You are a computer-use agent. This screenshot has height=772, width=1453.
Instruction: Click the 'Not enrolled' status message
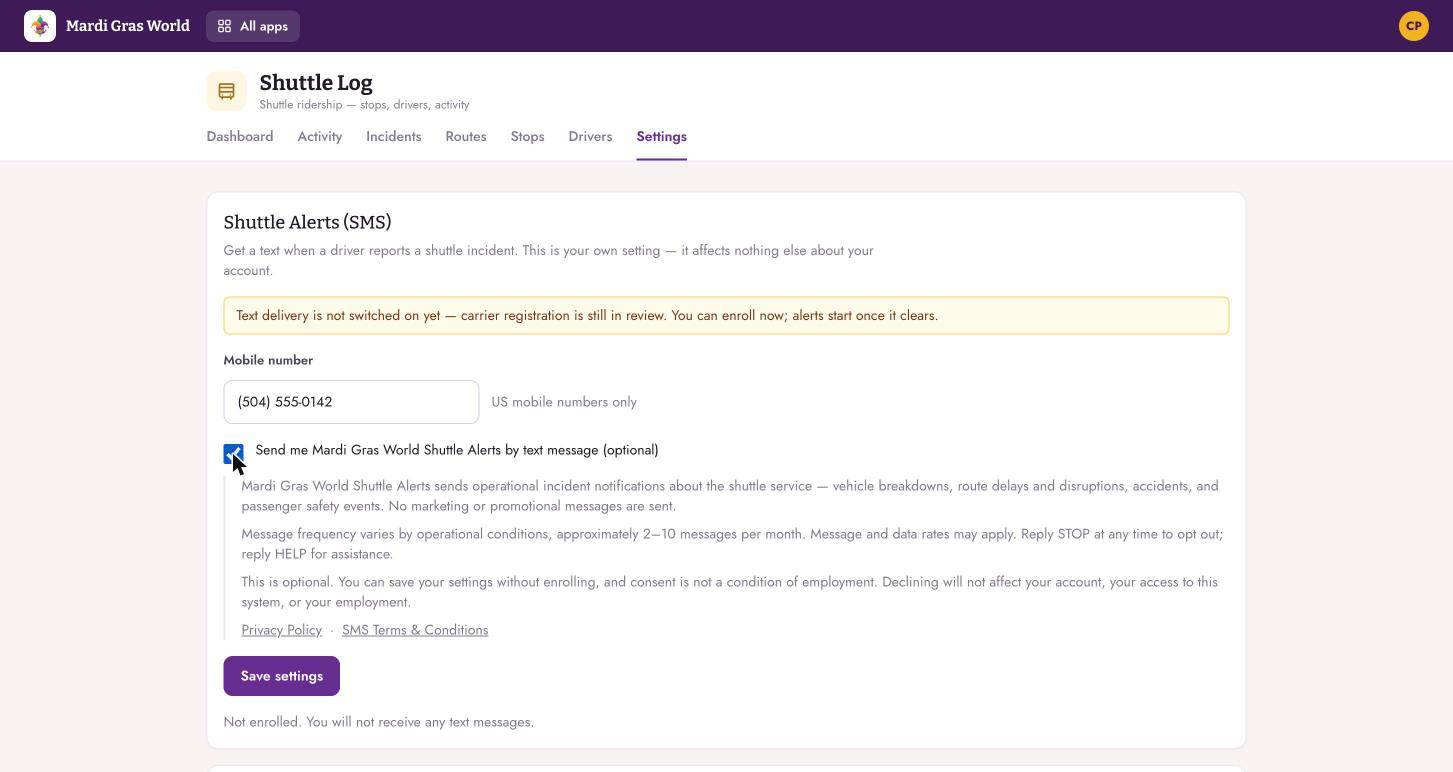point(379,722)
